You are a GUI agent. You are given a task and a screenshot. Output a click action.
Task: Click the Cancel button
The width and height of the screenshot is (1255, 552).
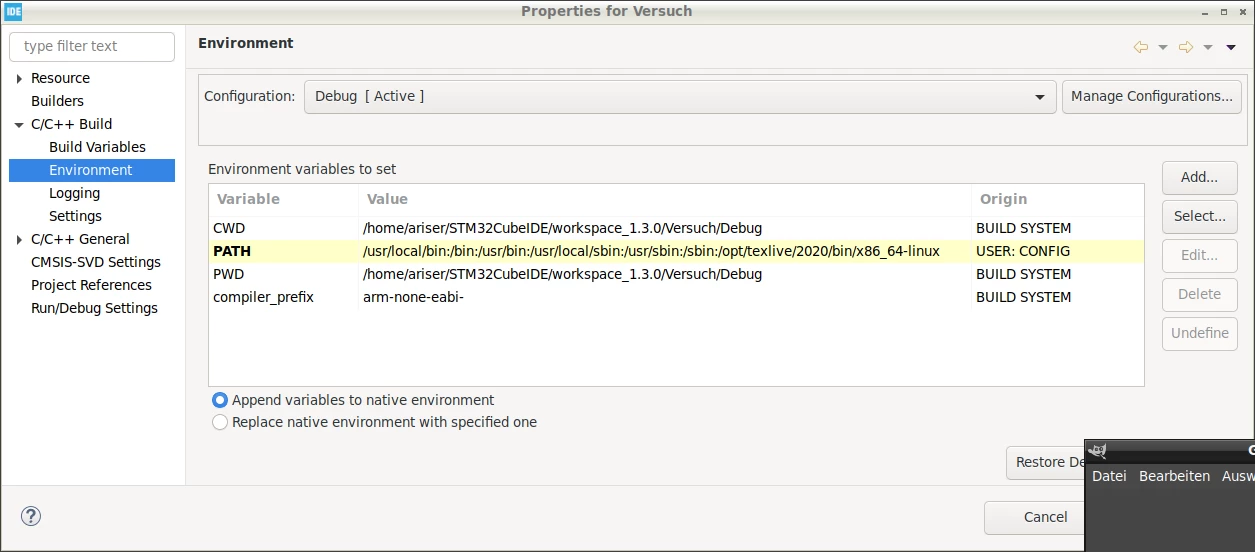coord(1034,518)
